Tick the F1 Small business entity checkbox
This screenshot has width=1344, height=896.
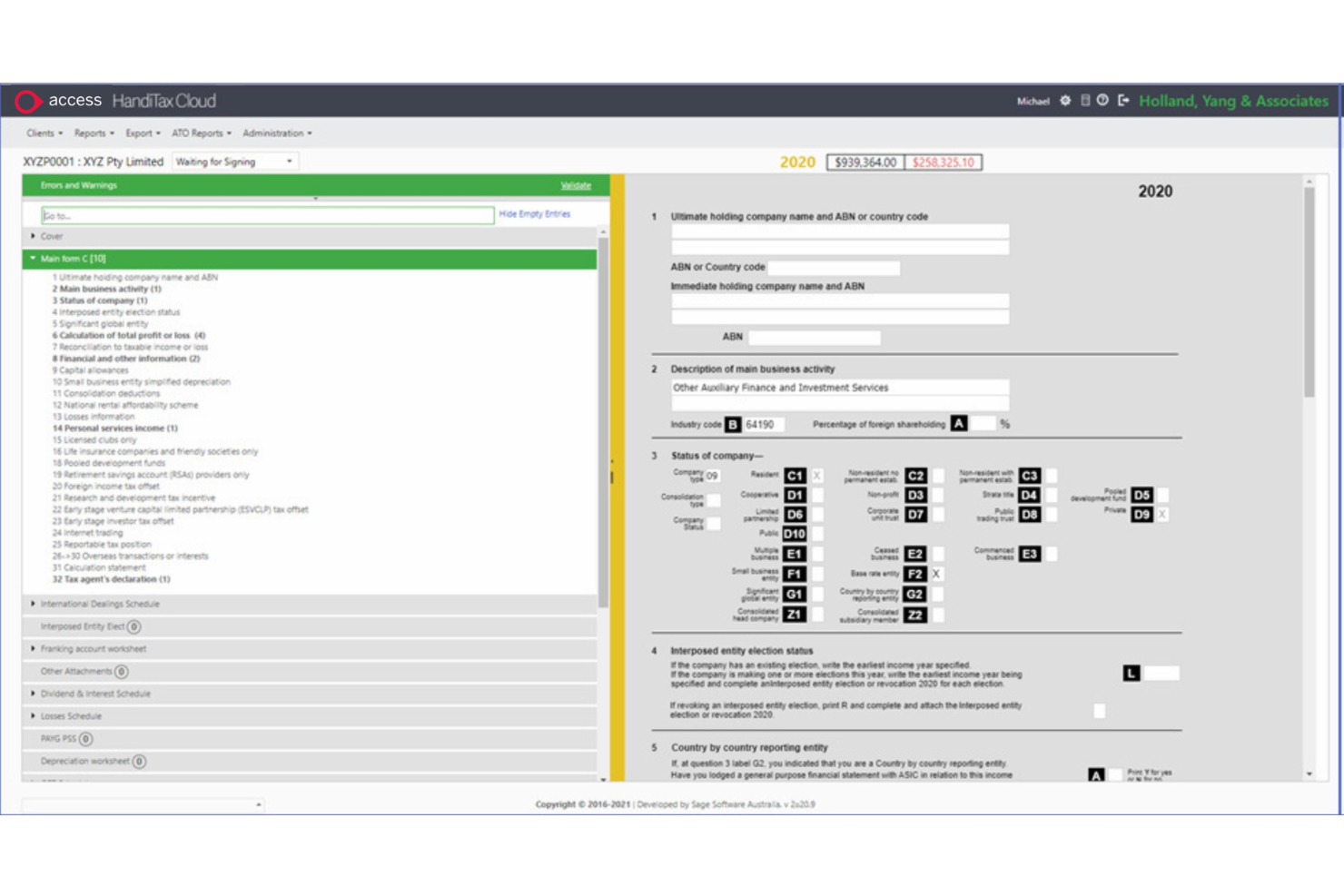click(x=816, y=574)
